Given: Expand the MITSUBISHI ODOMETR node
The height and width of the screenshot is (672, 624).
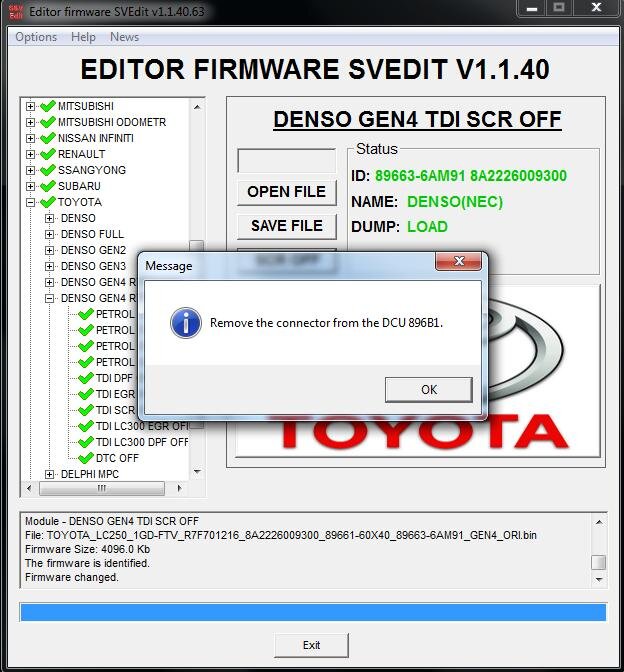Looking at the screenshot, I should coord(30,122).
